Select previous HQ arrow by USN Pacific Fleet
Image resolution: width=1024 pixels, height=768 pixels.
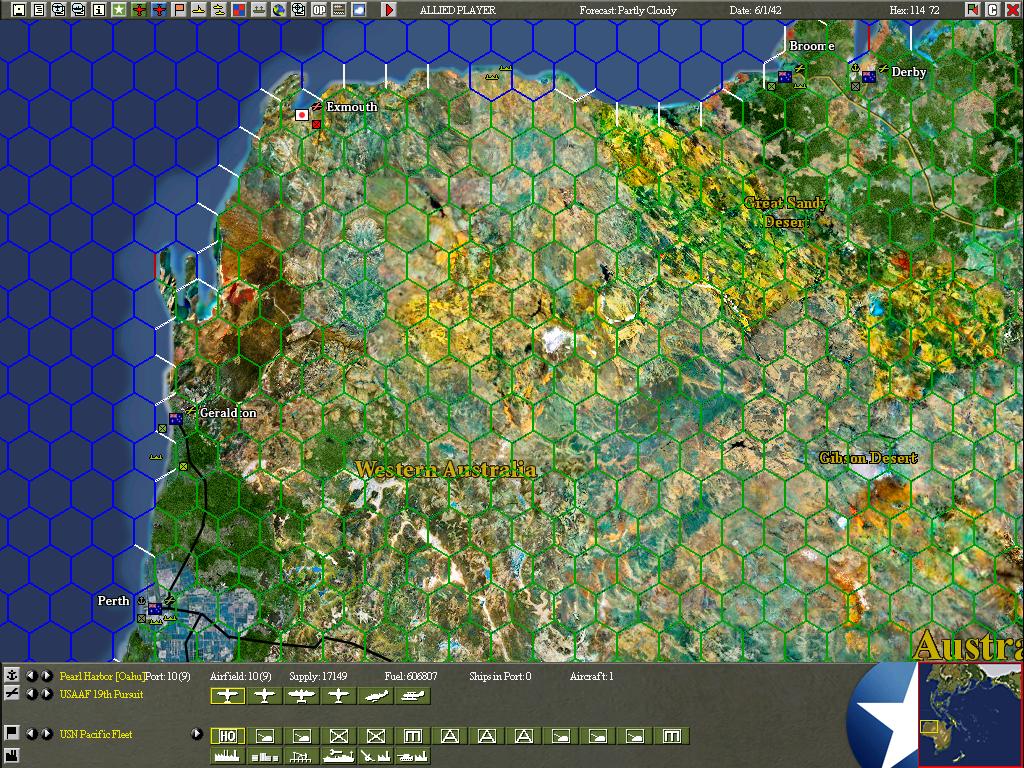[x=31, y=733]
